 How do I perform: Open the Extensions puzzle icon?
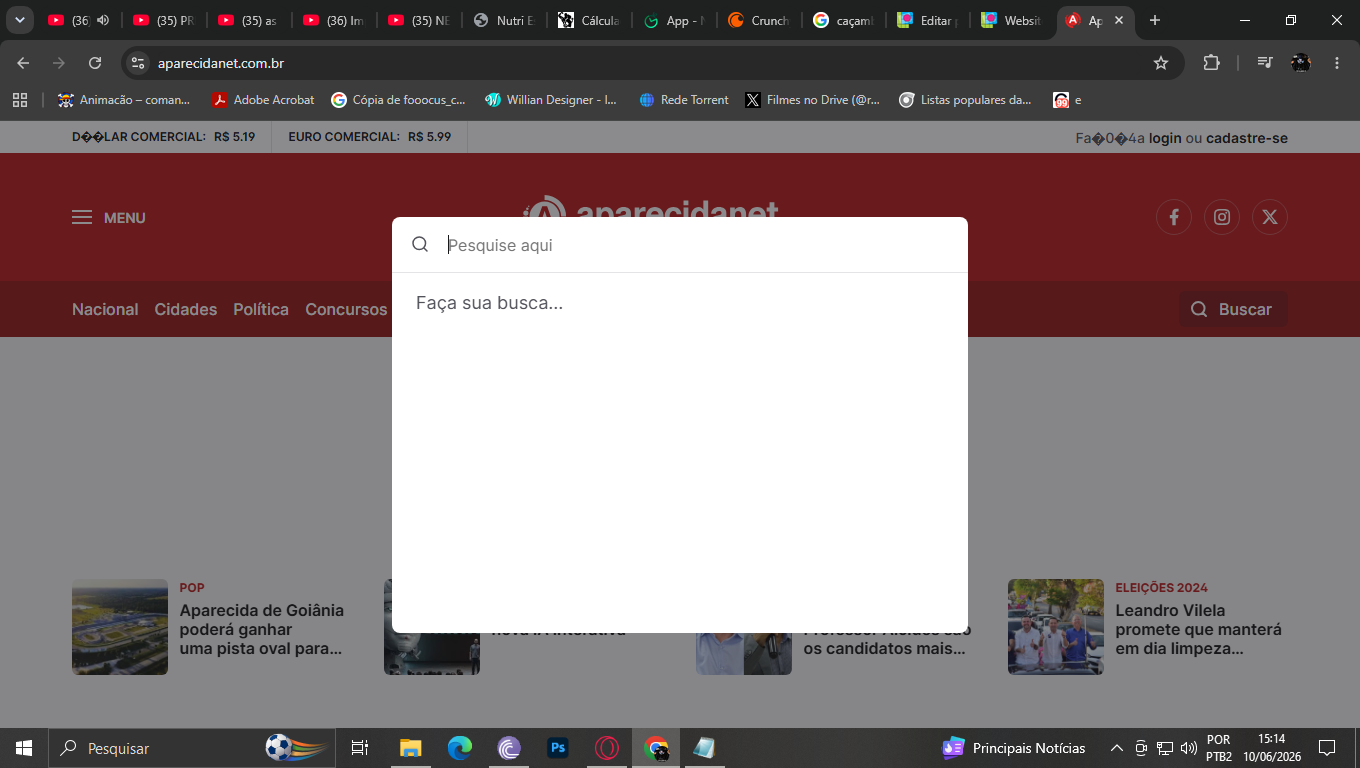coord(1211,63)
